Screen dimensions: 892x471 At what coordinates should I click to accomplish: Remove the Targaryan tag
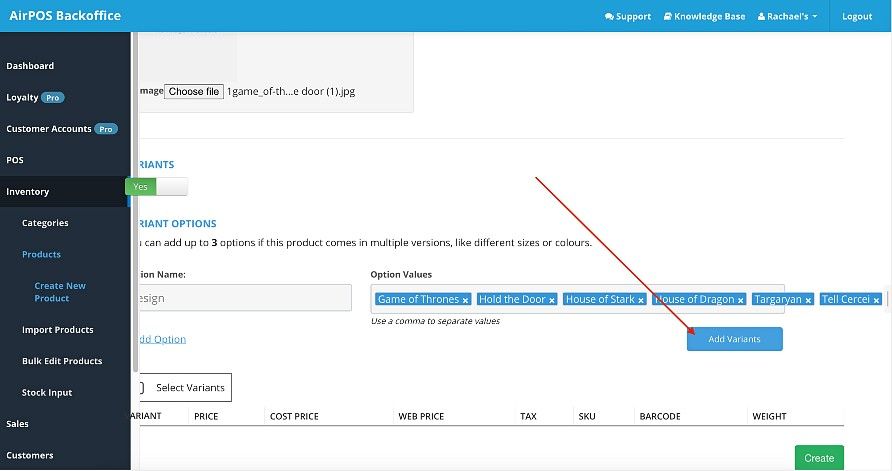click(808, 300)
